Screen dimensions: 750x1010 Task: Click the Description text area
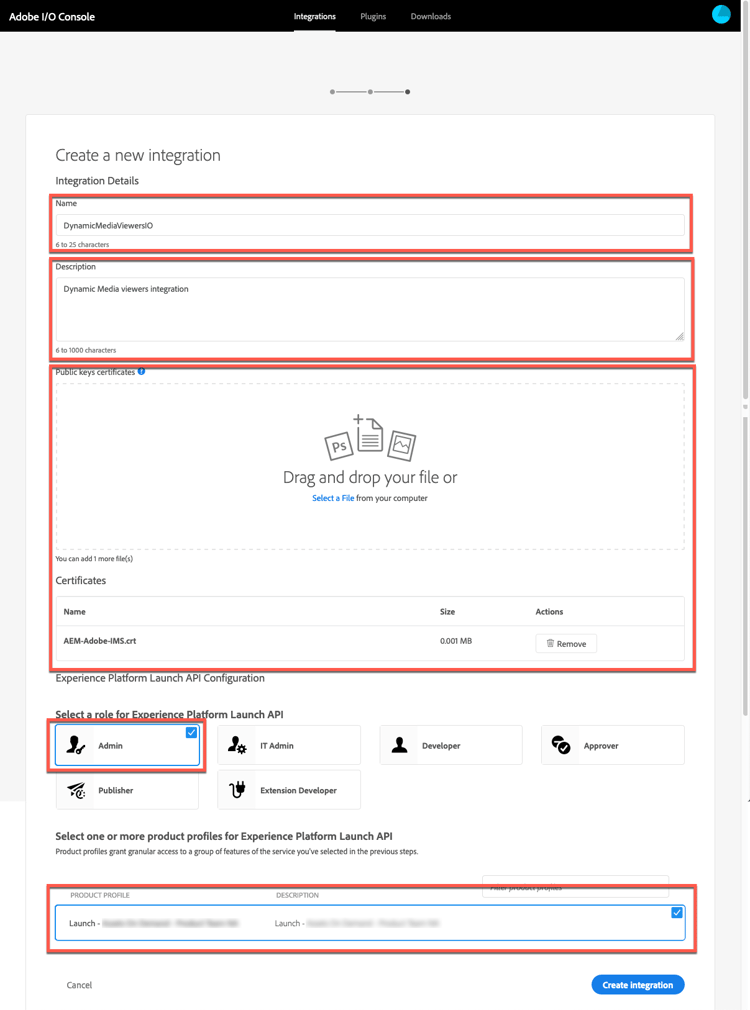point(370,309)
